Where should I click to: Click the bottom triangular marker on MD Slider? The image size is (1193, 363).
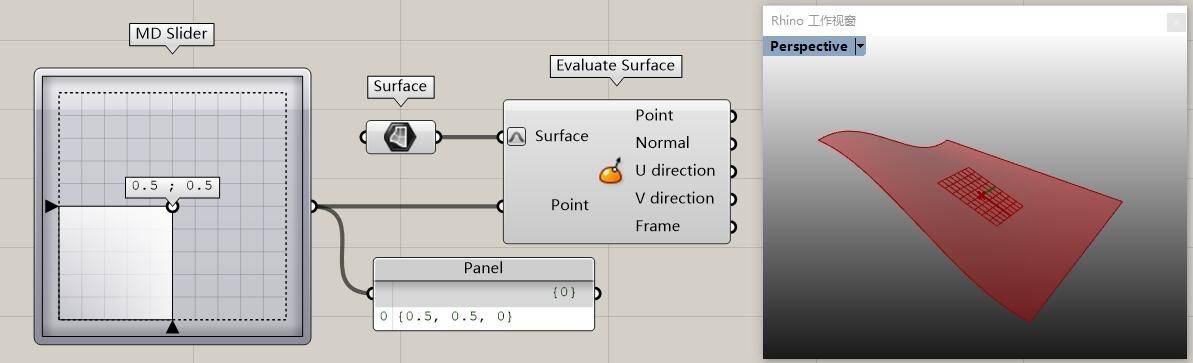(x=173, y=327)
